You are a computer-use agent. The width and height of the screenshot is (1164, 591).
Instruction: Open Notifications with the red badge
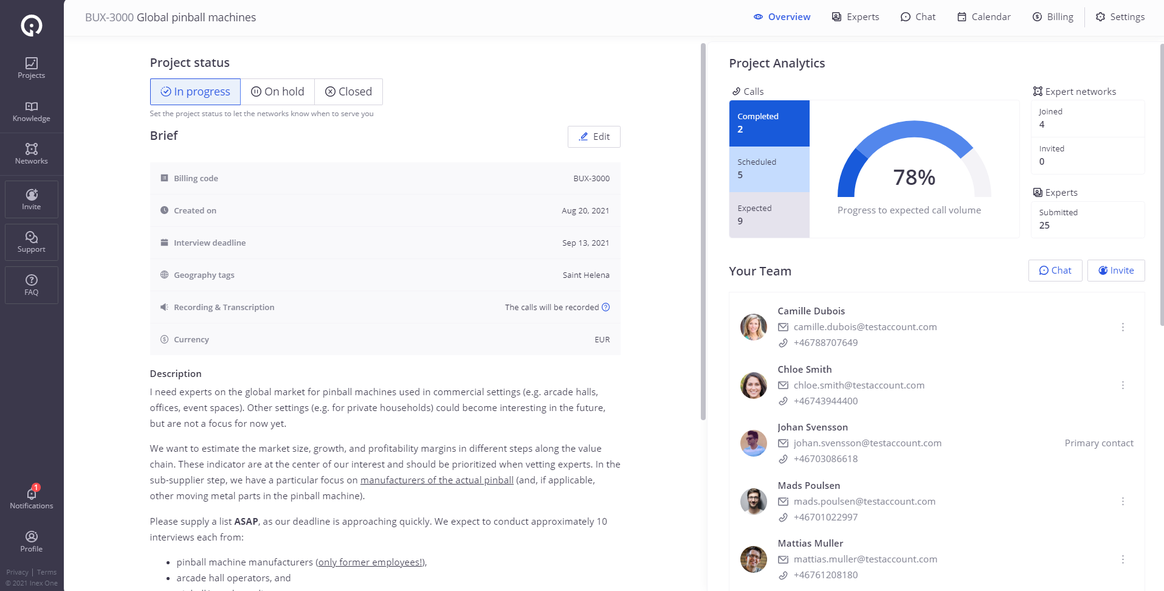click(31, 497)
